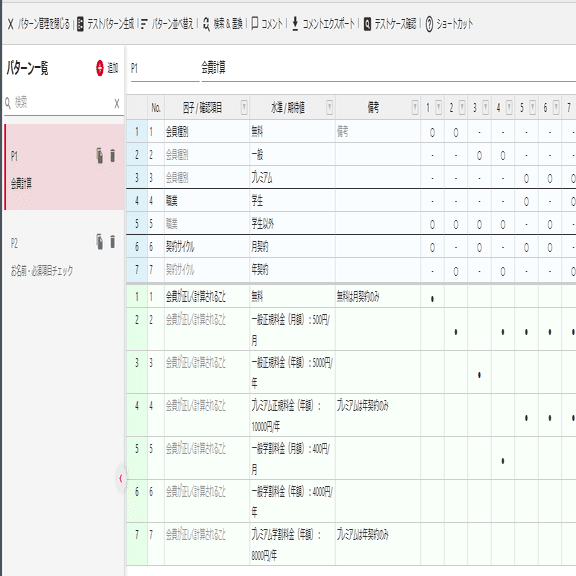Open the 因子/確認項目 column filter dropdown
This screenshot has height=576, width=576.
point(244,108)
